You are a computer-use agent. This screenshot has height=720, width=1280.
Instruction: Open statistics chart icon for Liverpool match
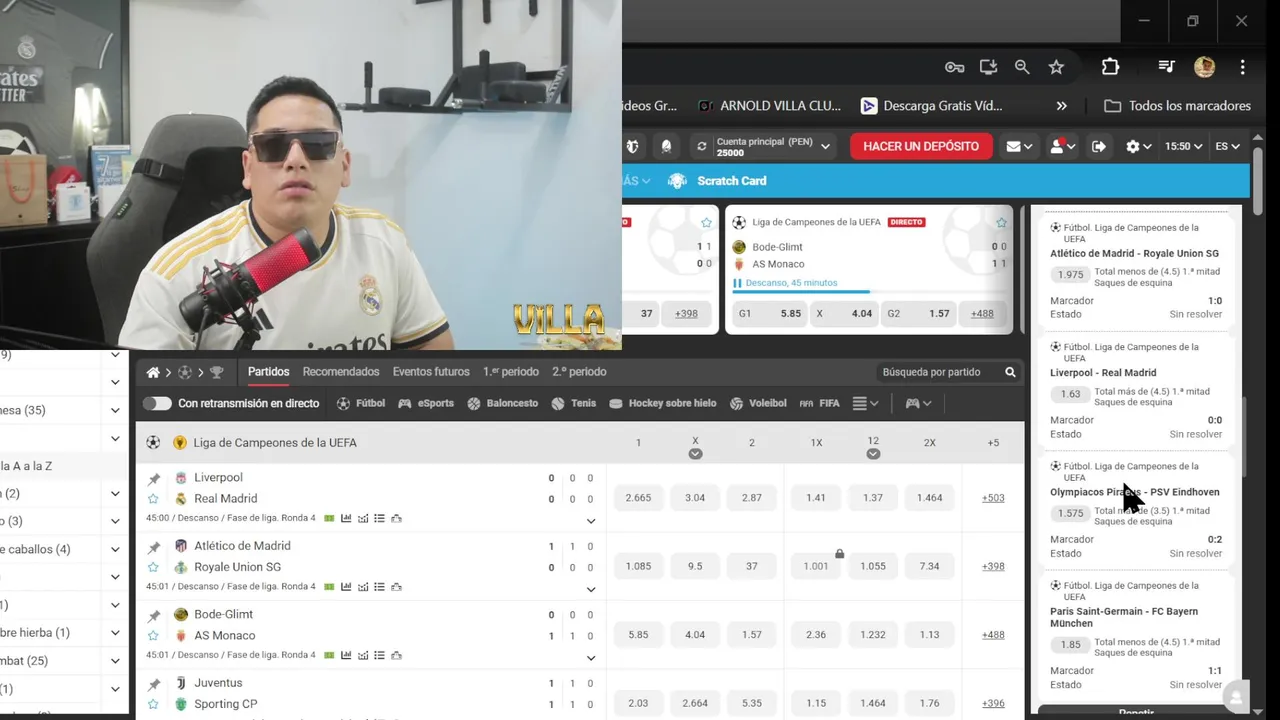pyautogui.click(x=346, y=519)
